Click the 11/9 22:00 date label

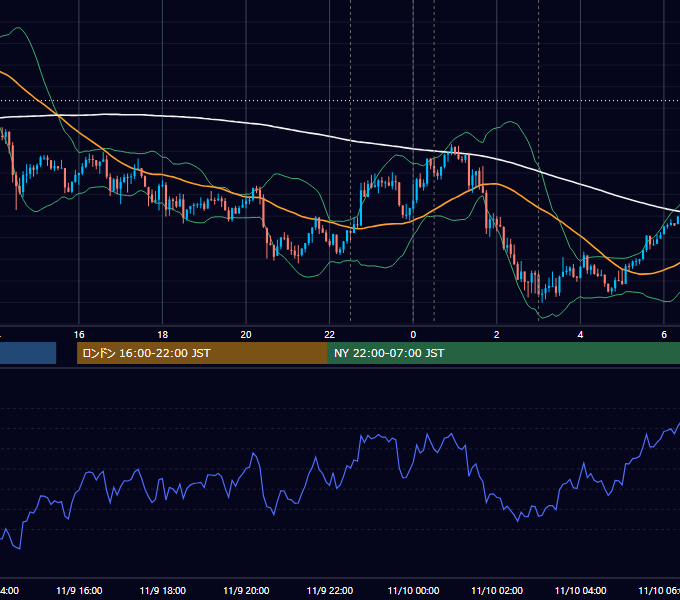(330, 590)
